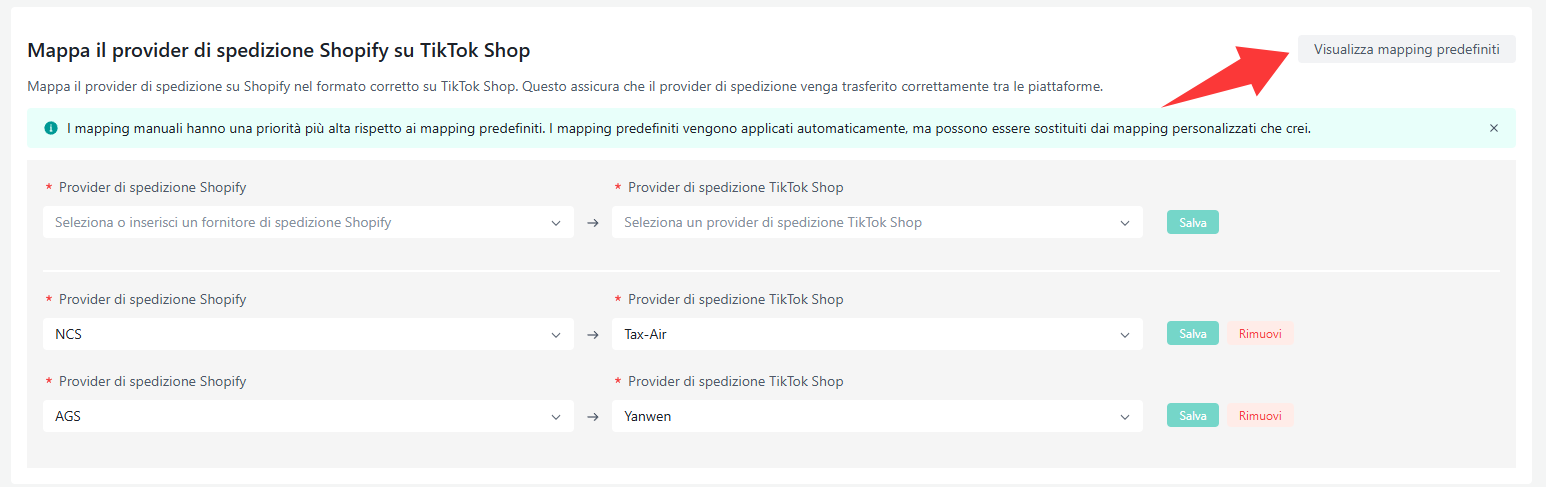Dismiss the info banner with X icon
The image size is (1546, 487).
[x=1494, y=128]
